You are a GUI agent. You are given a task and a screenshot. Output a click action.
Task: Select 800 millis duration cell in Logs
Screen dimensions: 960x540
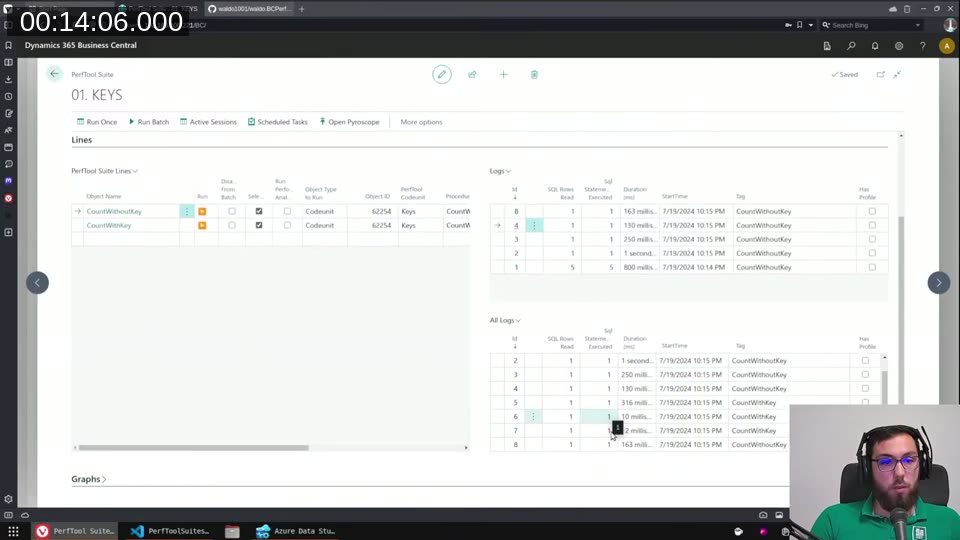[x=637, y=267]
